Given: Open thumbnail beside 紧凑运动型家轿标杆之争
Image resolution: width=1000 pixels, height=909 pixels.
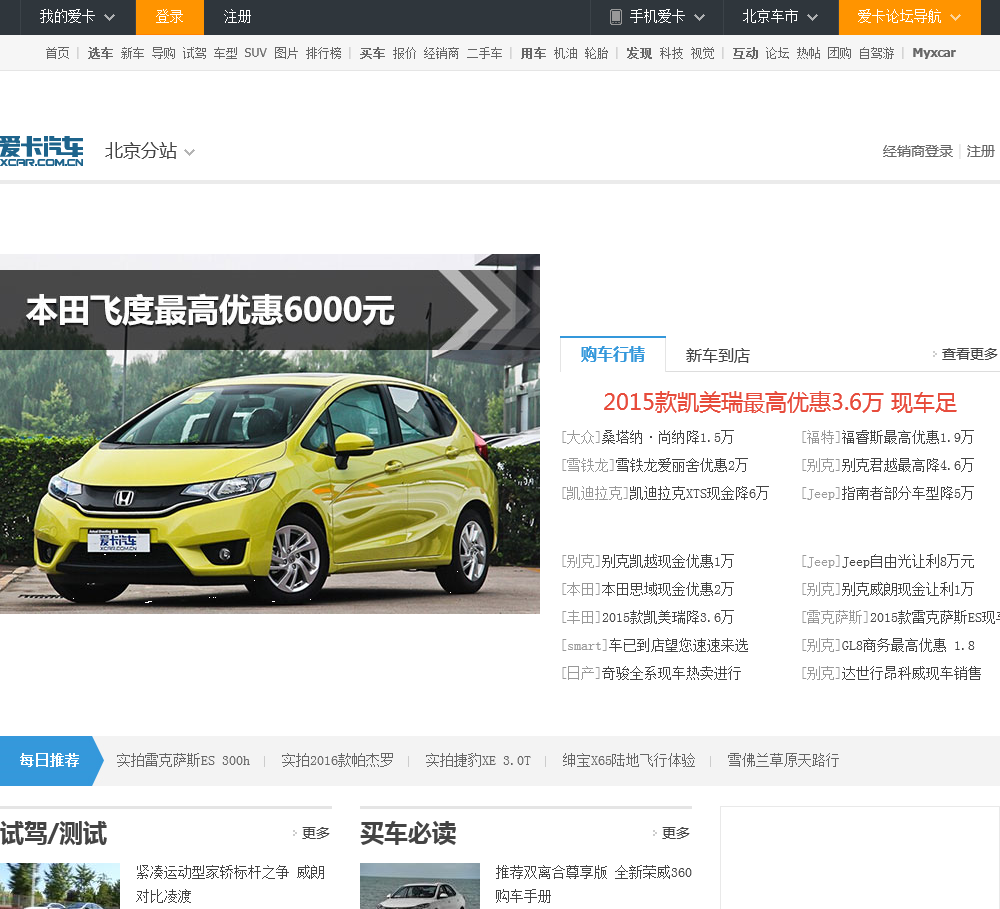Looking at the screenshot, I should point(60,886).
